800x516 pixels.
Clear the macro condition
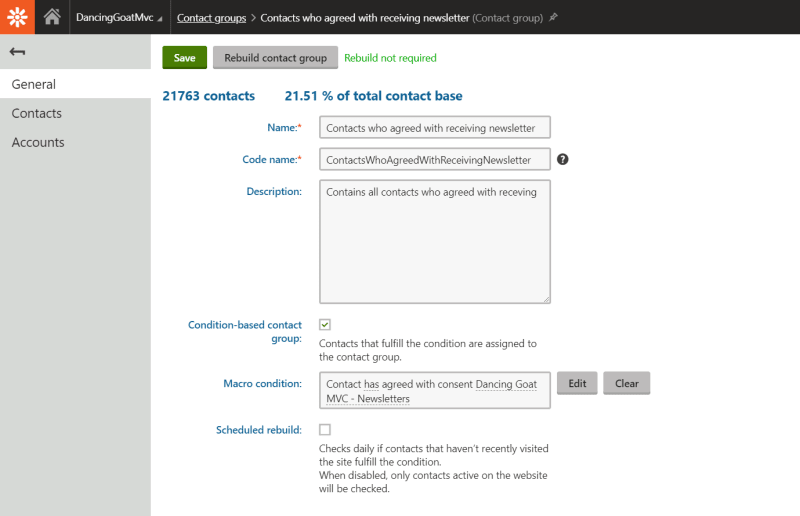627,383
